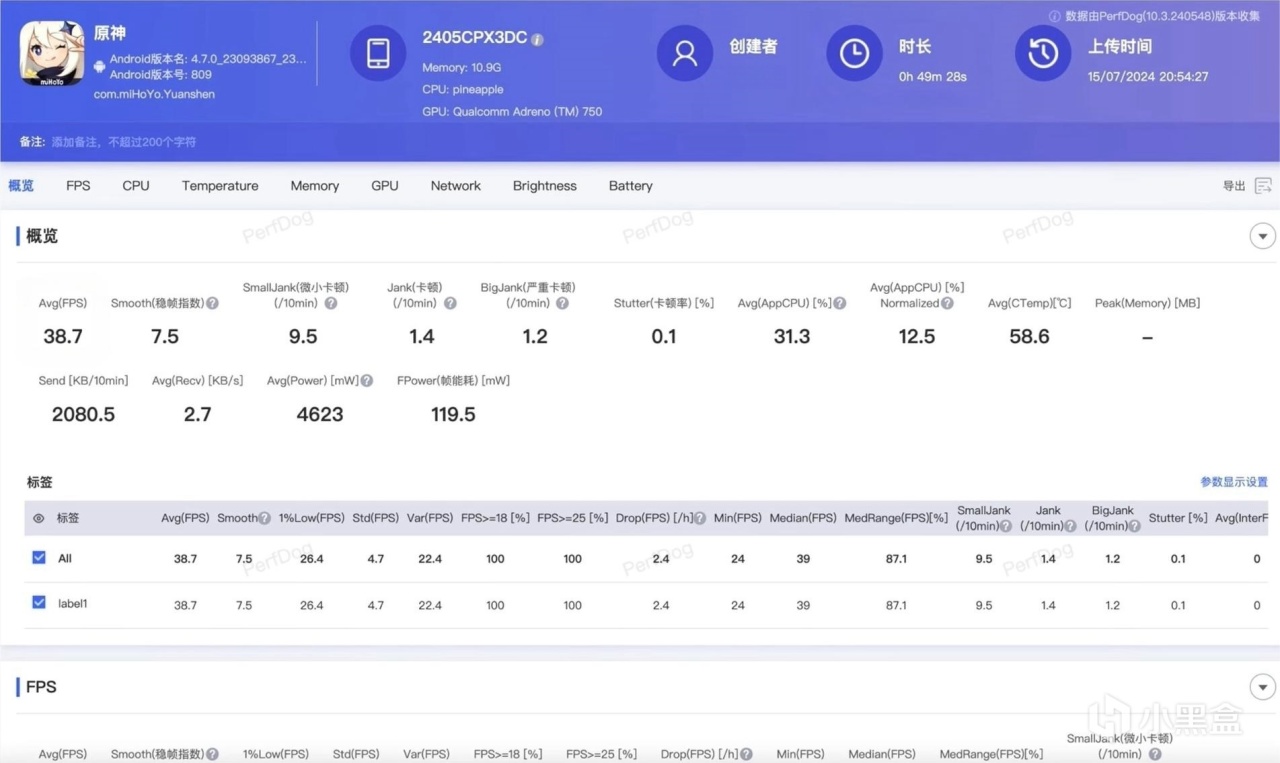Image resolution: width=1280 pixels, height=763 pixels.
Task: Open info icon beside 2405CPX3DC
Action: coord(537,39)
